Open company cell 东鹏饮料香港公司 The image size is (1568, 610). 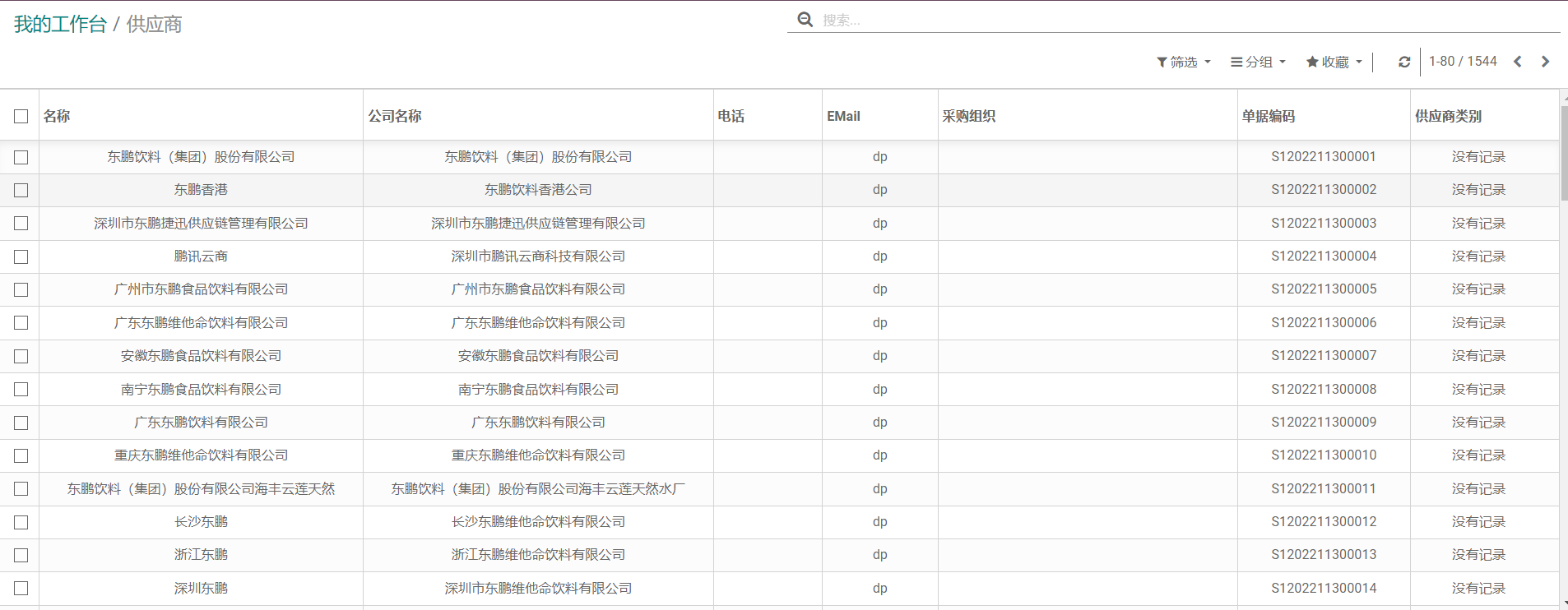538,190
